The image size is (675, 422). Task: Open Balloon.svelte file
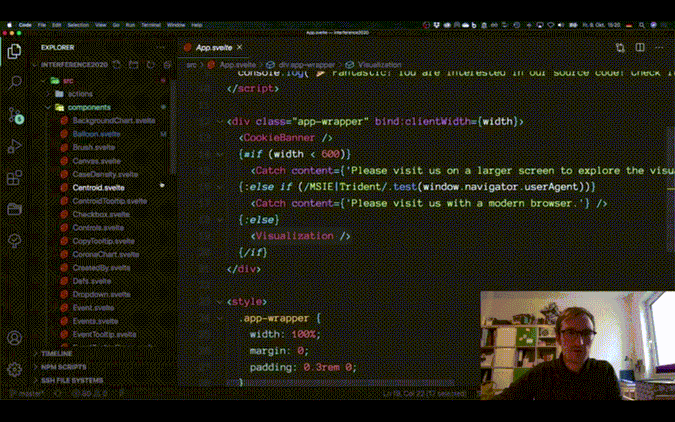tap(96, 134)
